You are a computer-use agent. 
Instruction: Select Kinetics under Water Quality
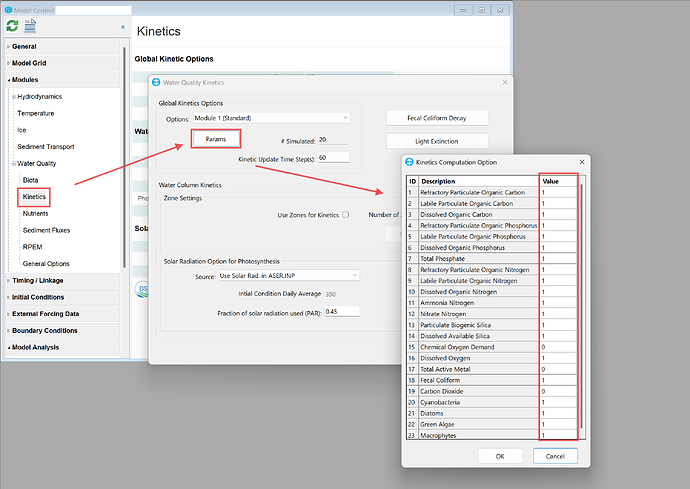click(34, 197)
